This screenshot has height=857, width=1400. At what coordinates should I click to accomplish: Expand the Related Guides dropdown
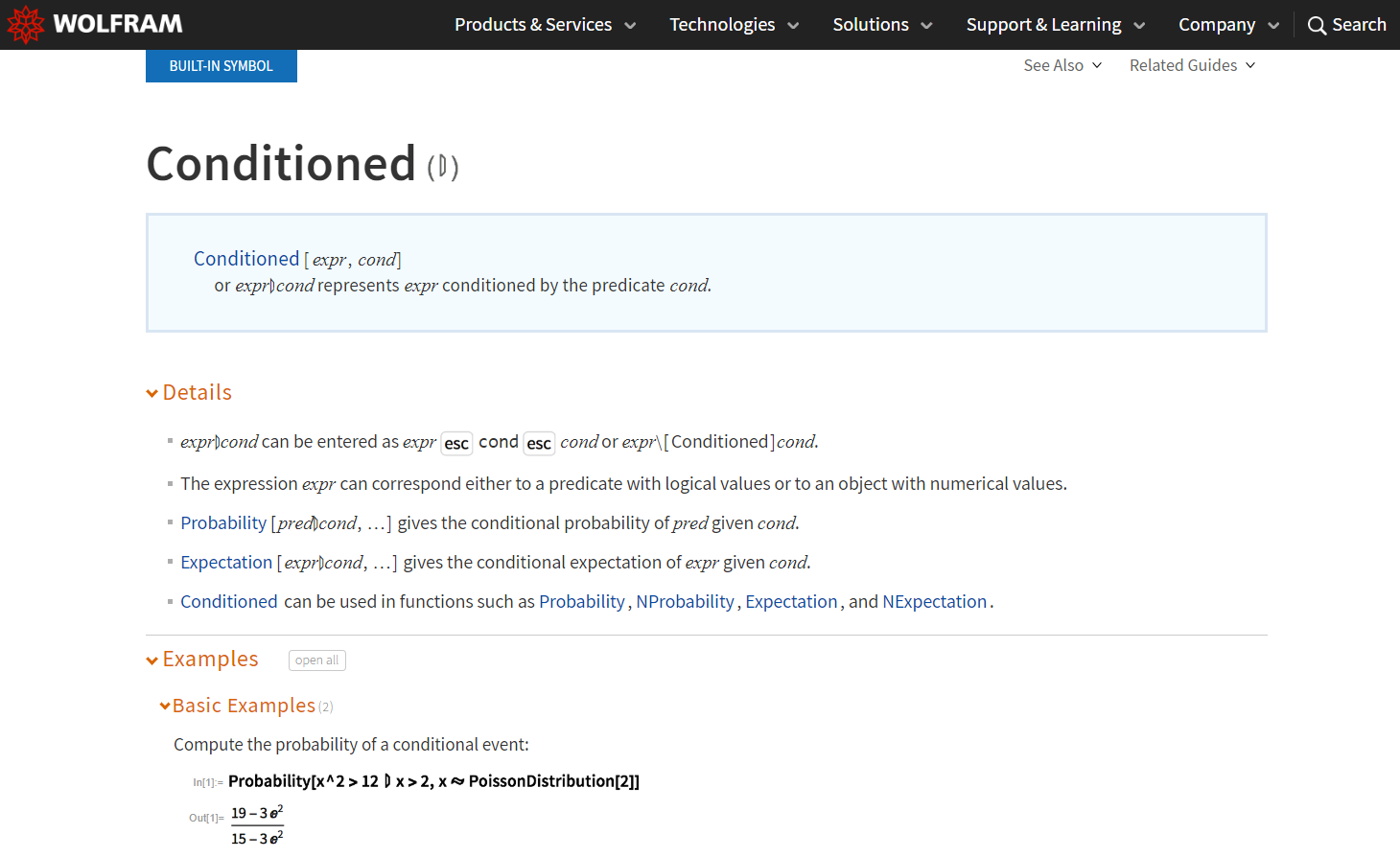pos(1192,65)
